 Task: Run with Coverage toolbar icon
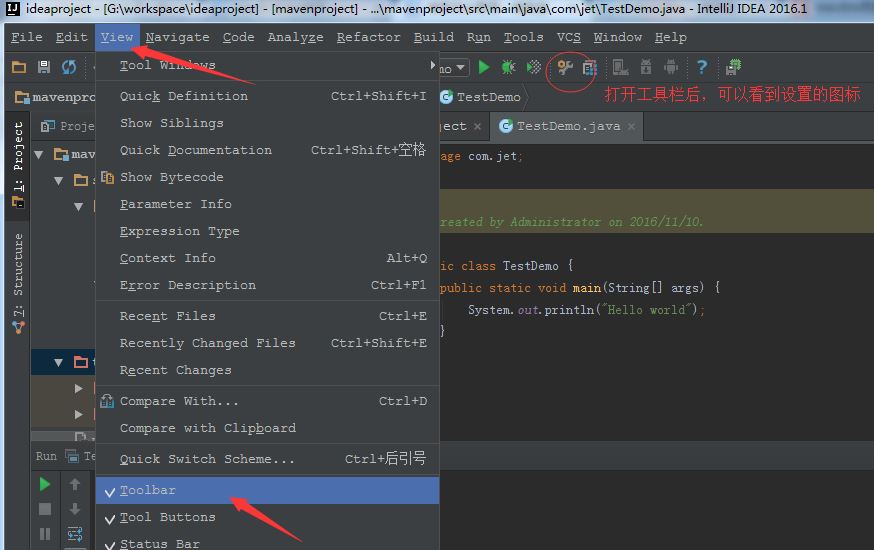pyautogui.click(x=534, y=67)
